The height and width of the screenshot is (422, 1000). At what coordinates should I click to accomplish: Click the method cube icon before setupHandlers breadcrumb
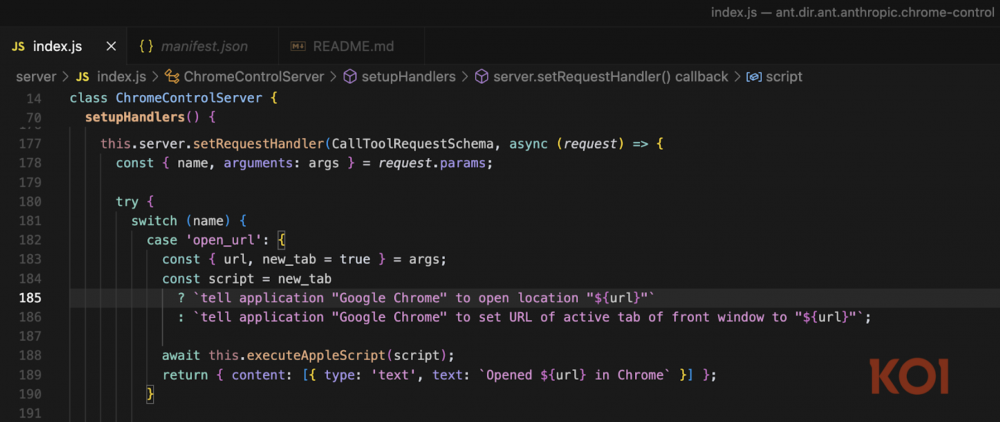click(x=350, y=76)
